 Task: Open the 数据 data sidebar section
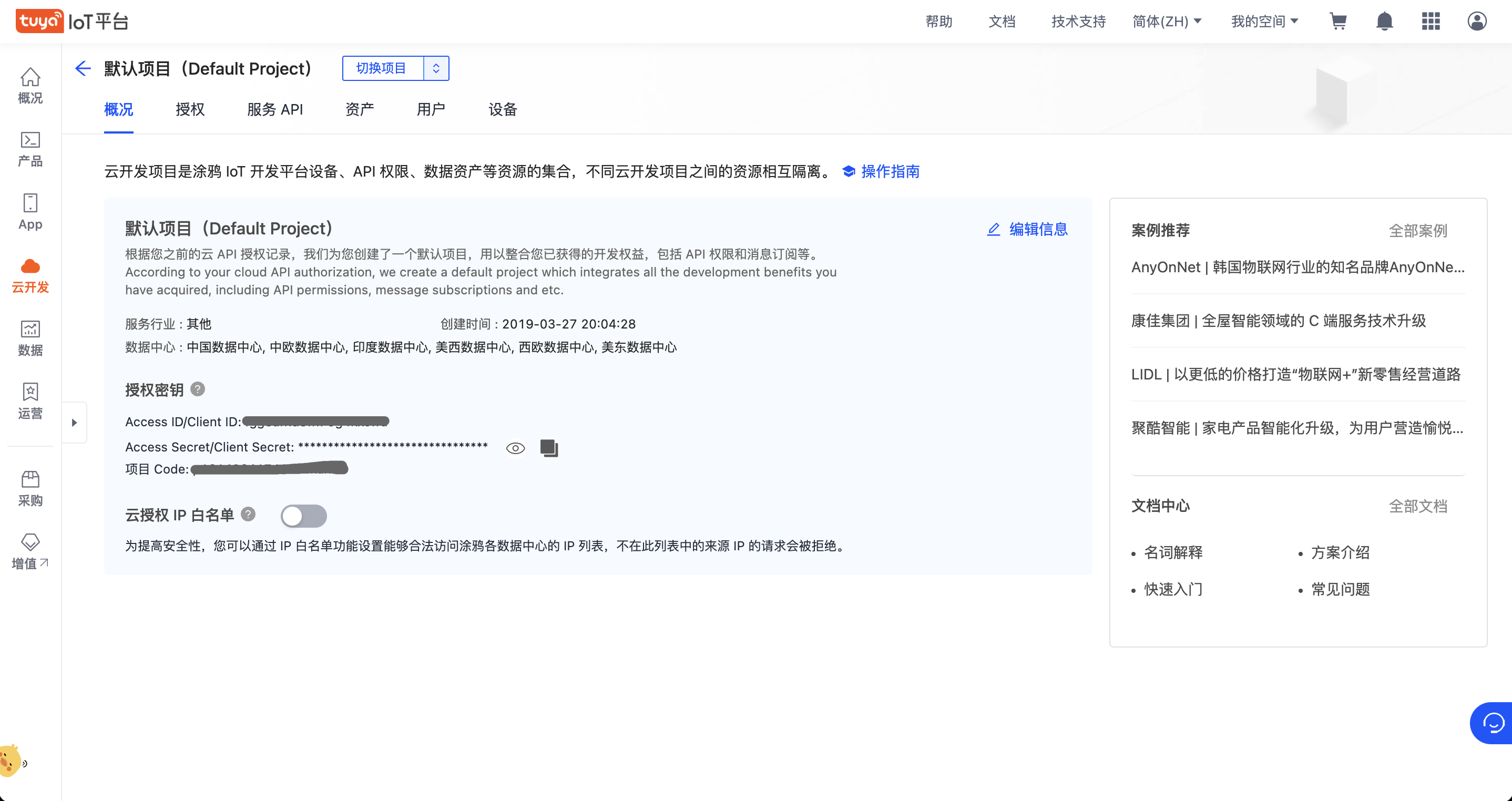[30, 338]
